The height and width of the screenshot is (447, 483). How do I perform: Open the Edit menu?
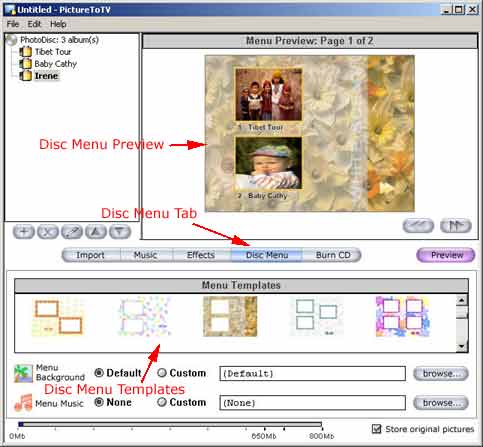34,24
